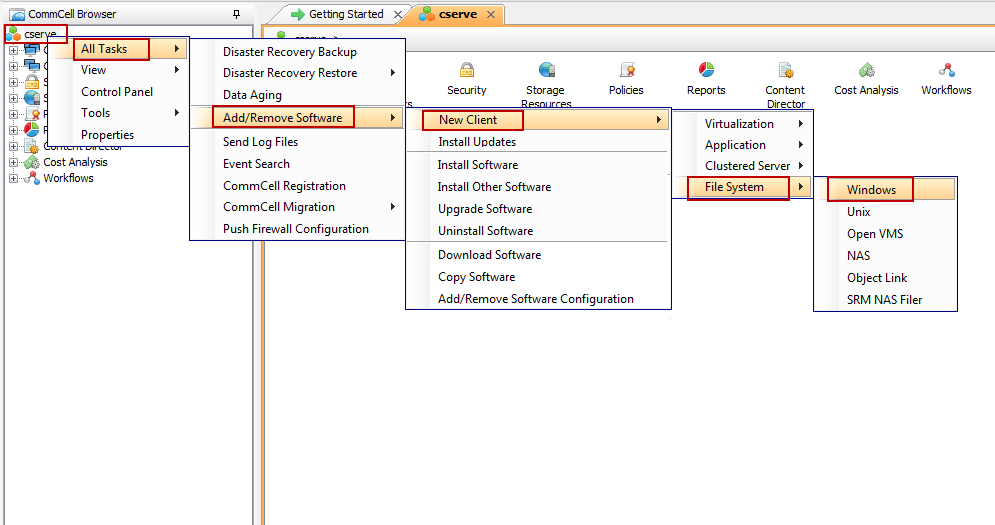Screen dimensions: 995x525
Task: Open the Storage Resources icon
Action: (546, 71)
